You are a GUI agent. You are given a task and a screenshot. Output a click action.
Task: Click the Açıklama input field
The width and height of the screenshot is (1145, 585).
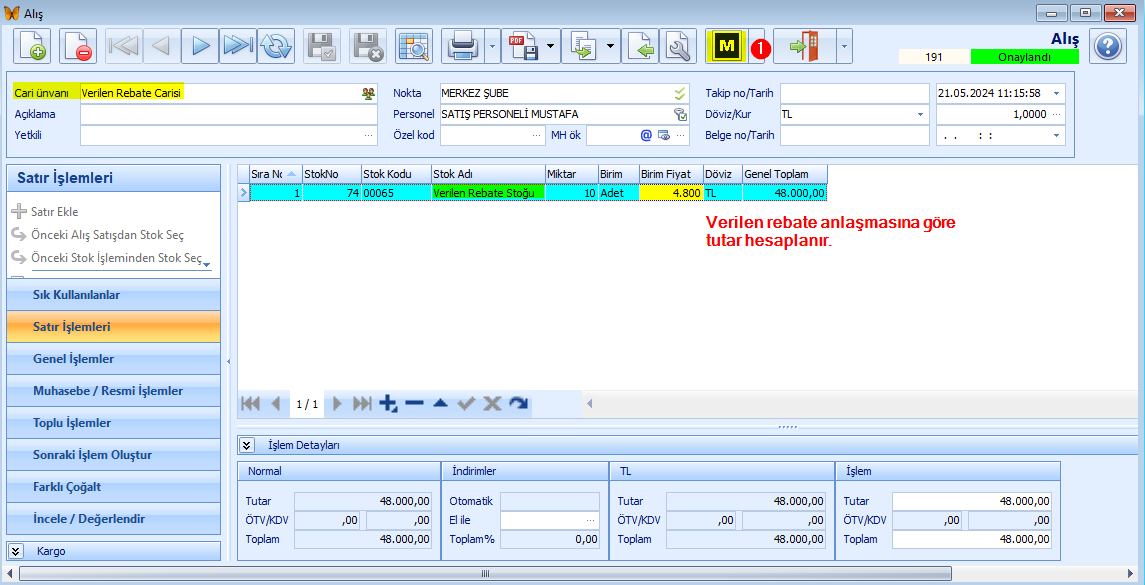point(228,114)
